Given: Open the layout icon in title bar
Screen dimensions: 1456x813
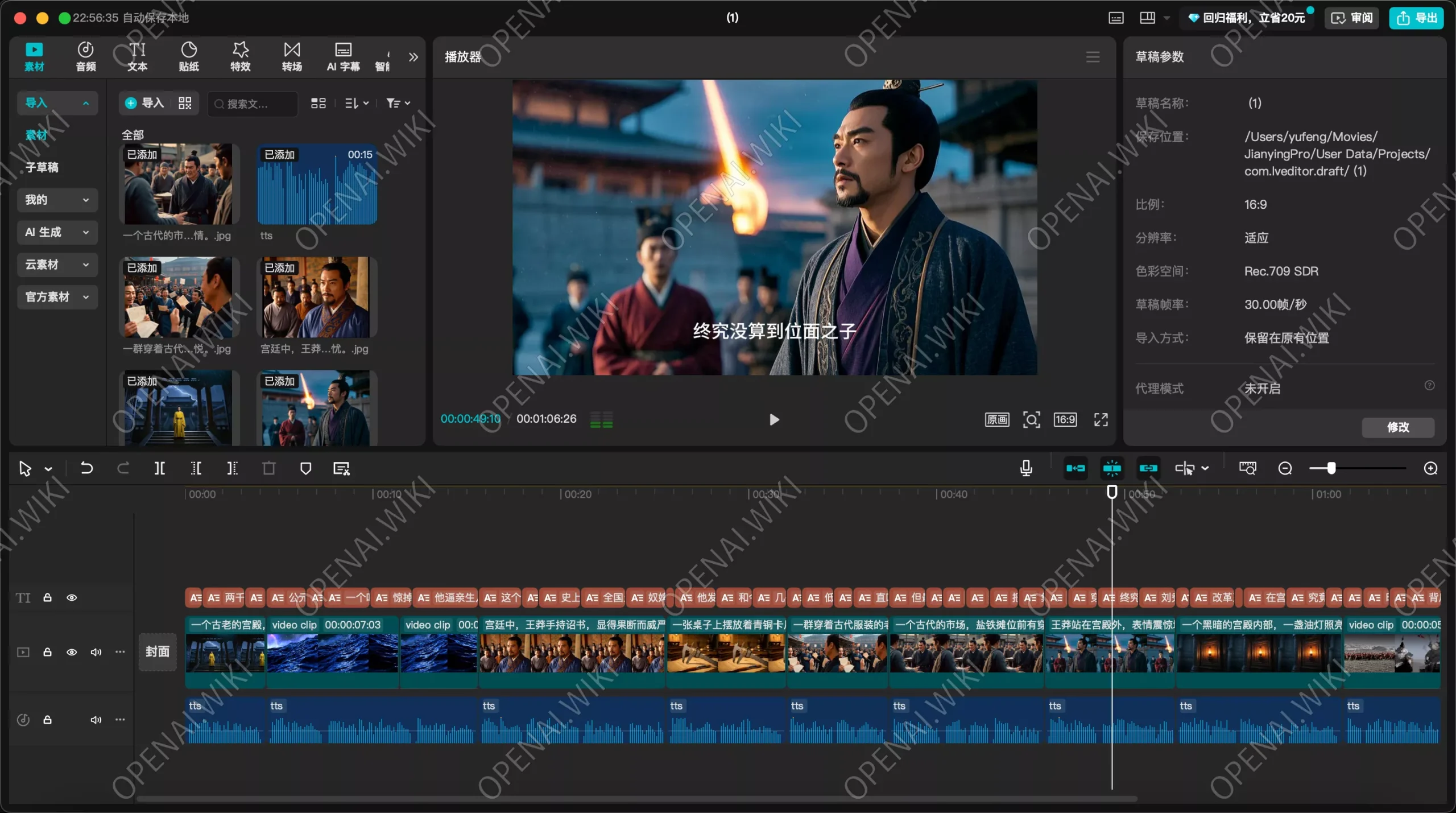Looking at the screenshot, I should [x=1147, y=18].
